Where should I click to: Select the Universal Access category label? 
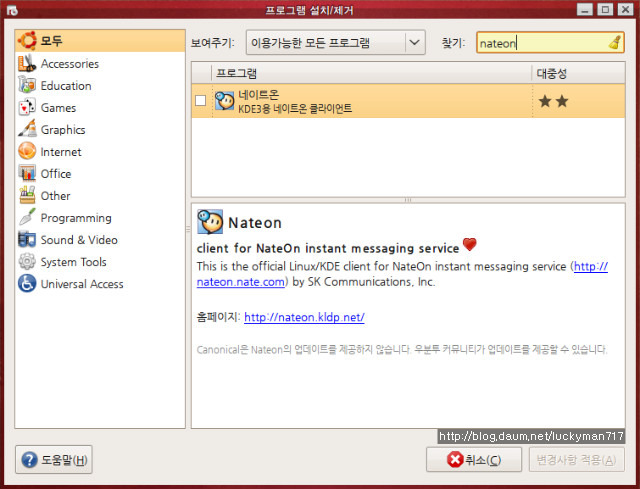click(x=82, y=284)
